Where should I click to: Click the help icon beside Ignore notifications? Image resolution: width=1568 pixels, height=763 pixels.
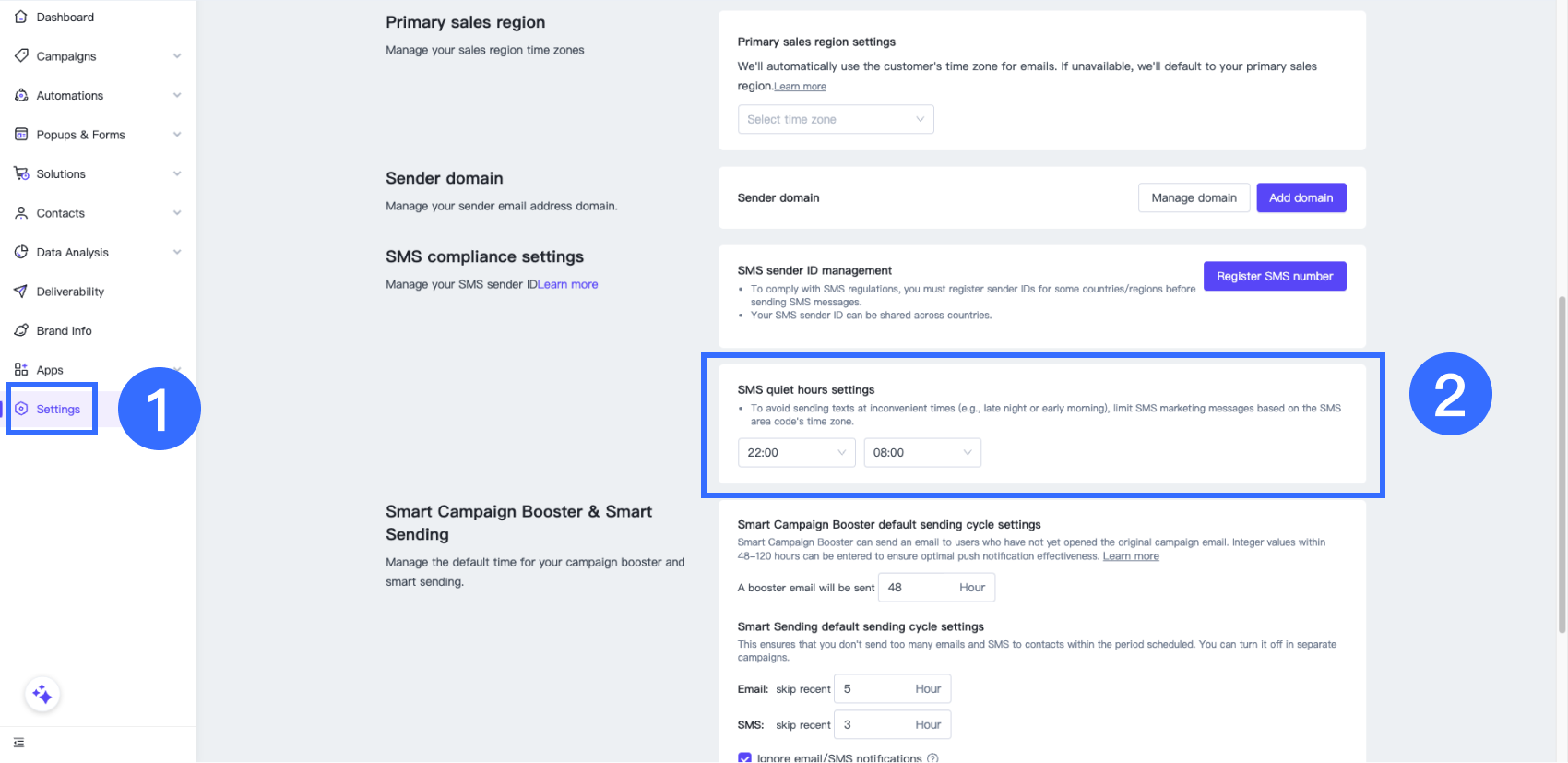pyautogui.click(x=932, y=758)
